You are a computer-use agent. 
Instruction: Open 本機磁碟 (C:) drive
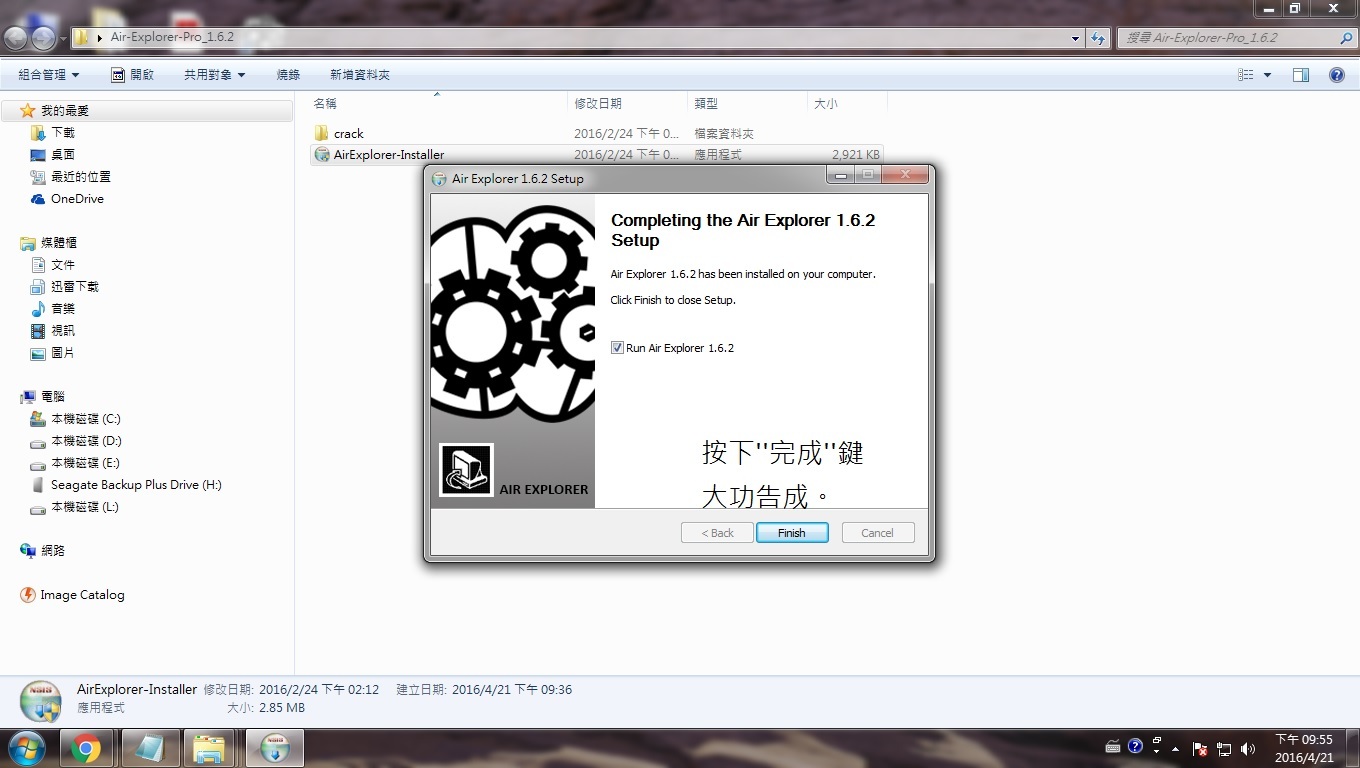(x=86, y=419)
